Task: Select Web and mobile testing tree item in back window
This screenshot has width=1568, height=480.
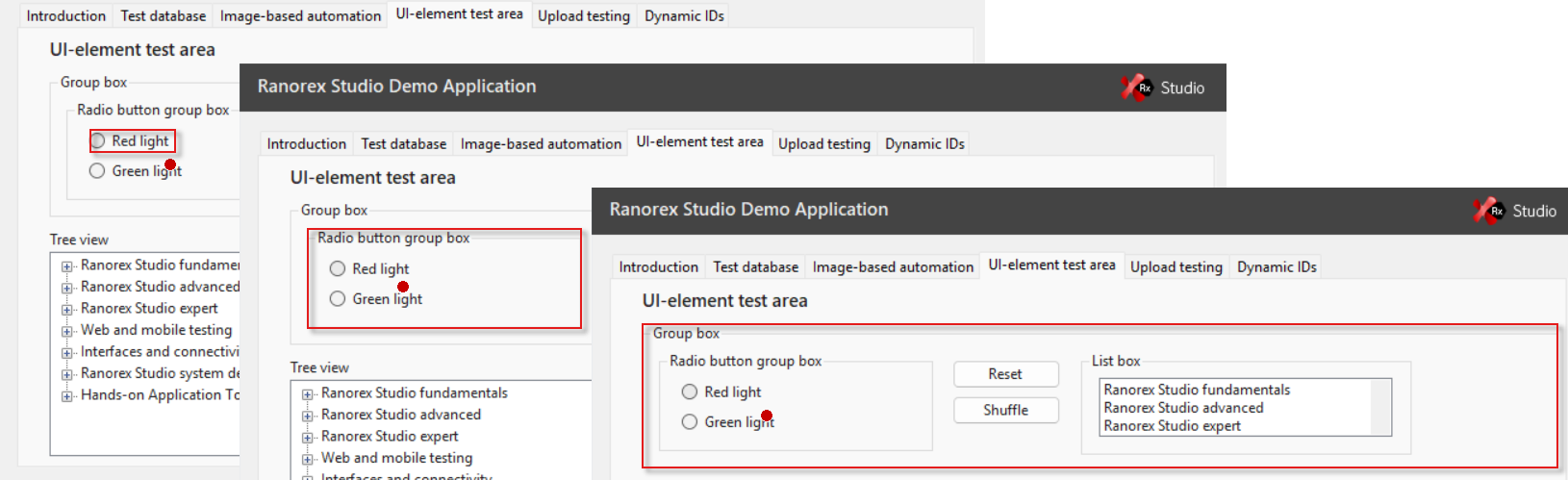Action: coord(157,330)
